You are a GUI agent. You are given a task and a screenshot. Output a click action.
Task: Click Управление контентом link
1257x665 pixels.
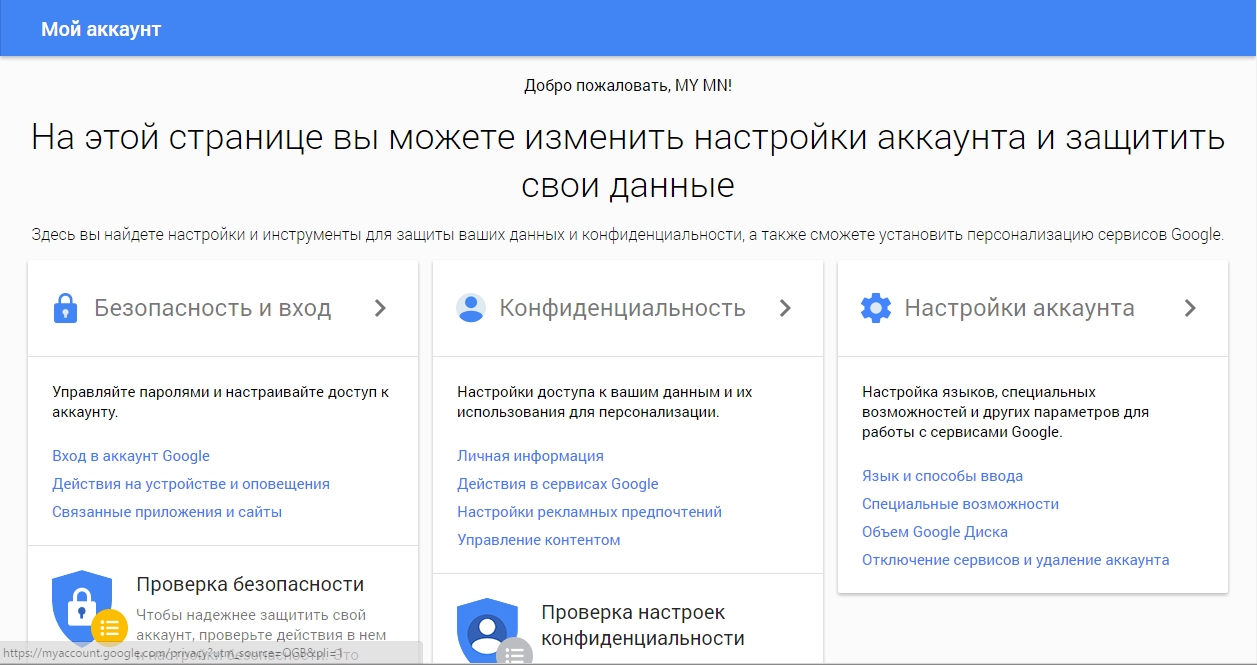pyautogui.click(x=539, y=540)
